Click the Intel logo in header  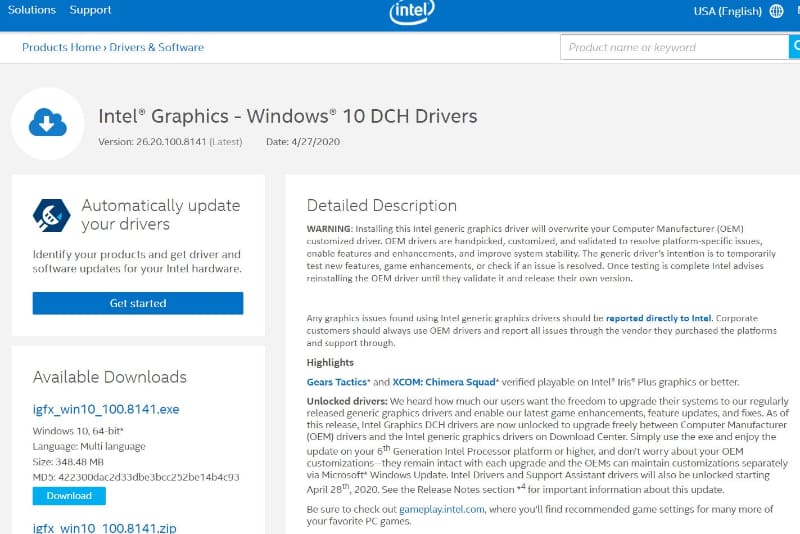click(x=412, y=11)
